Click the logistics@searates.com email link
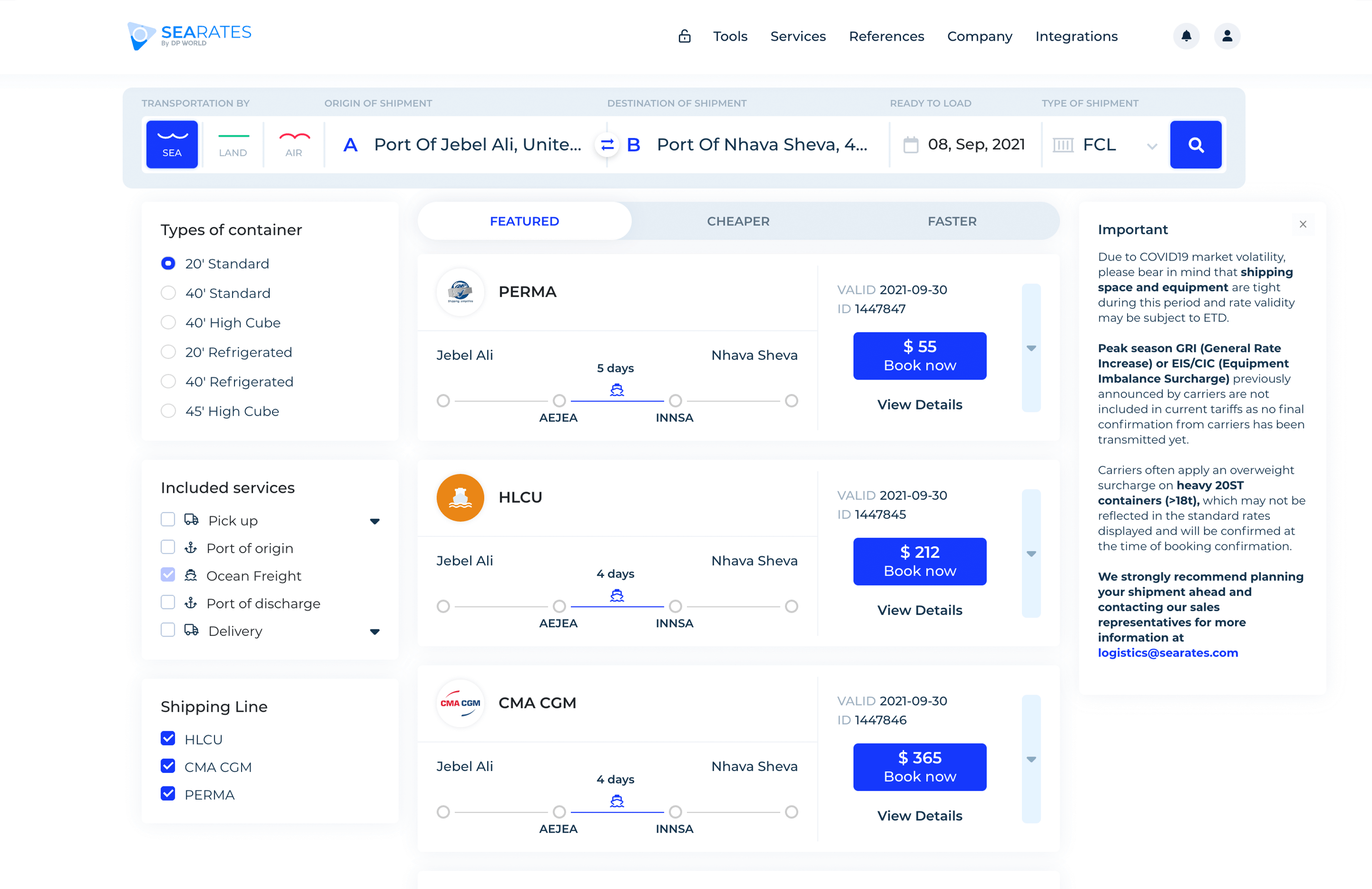1372x889 pixels. click(x=1167, y=653)
